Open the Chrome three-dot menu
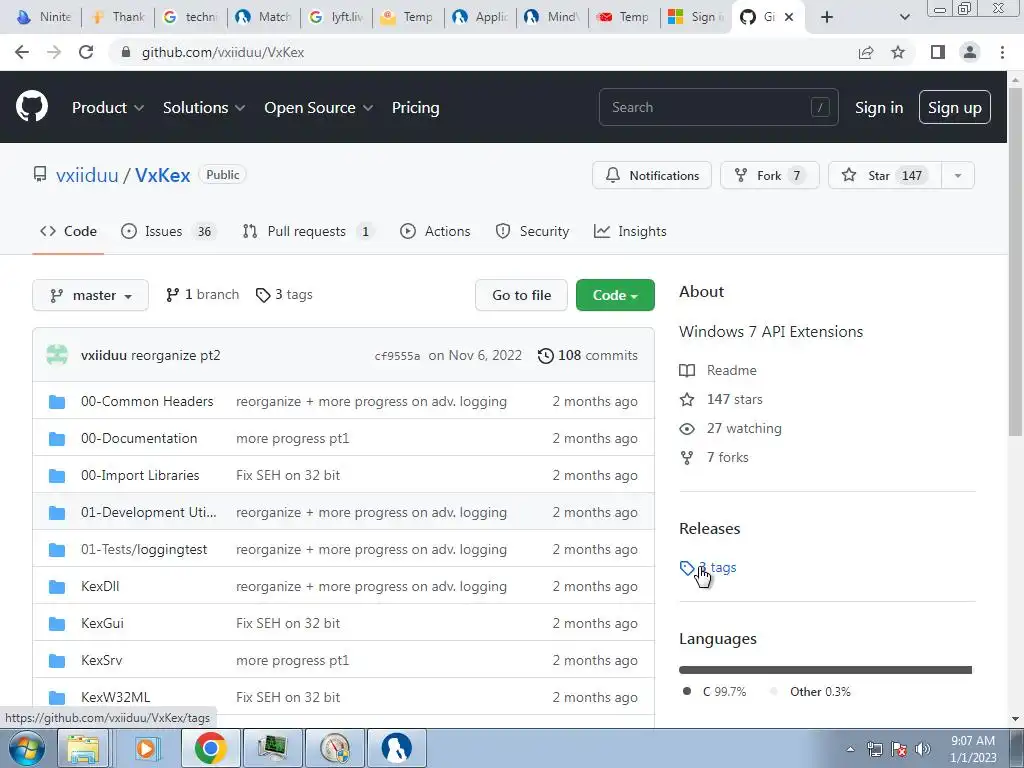Viewport: 1024px width, 768px height. (x=1002, y=52)
